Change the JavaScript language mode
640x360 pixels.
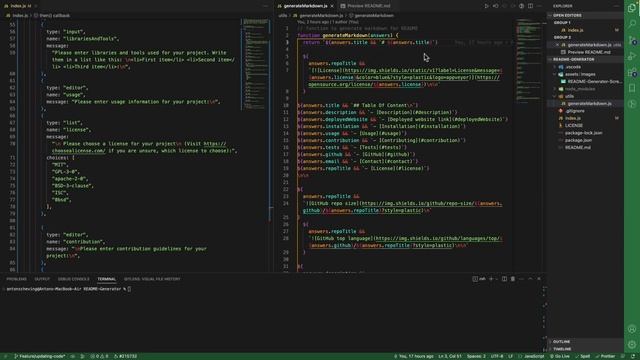534,356
